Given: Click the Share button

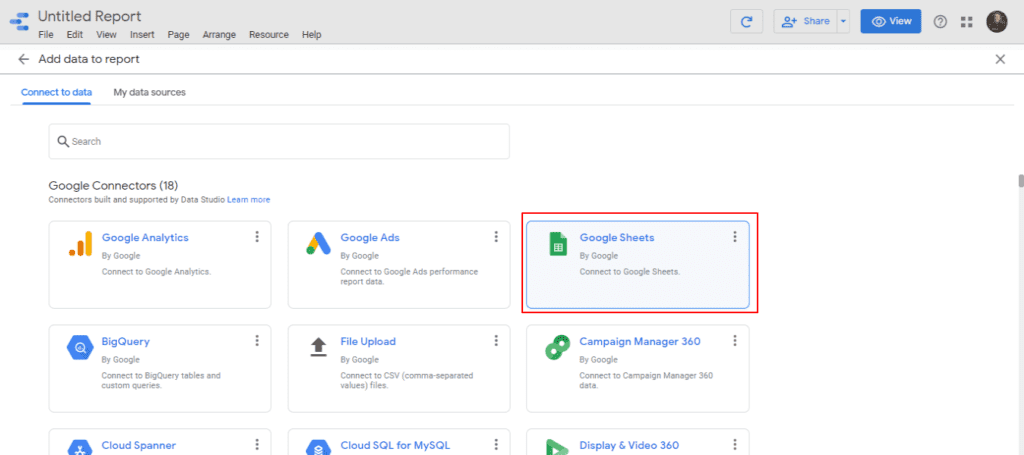Looking at the screenshot, I should coord(805,22).
